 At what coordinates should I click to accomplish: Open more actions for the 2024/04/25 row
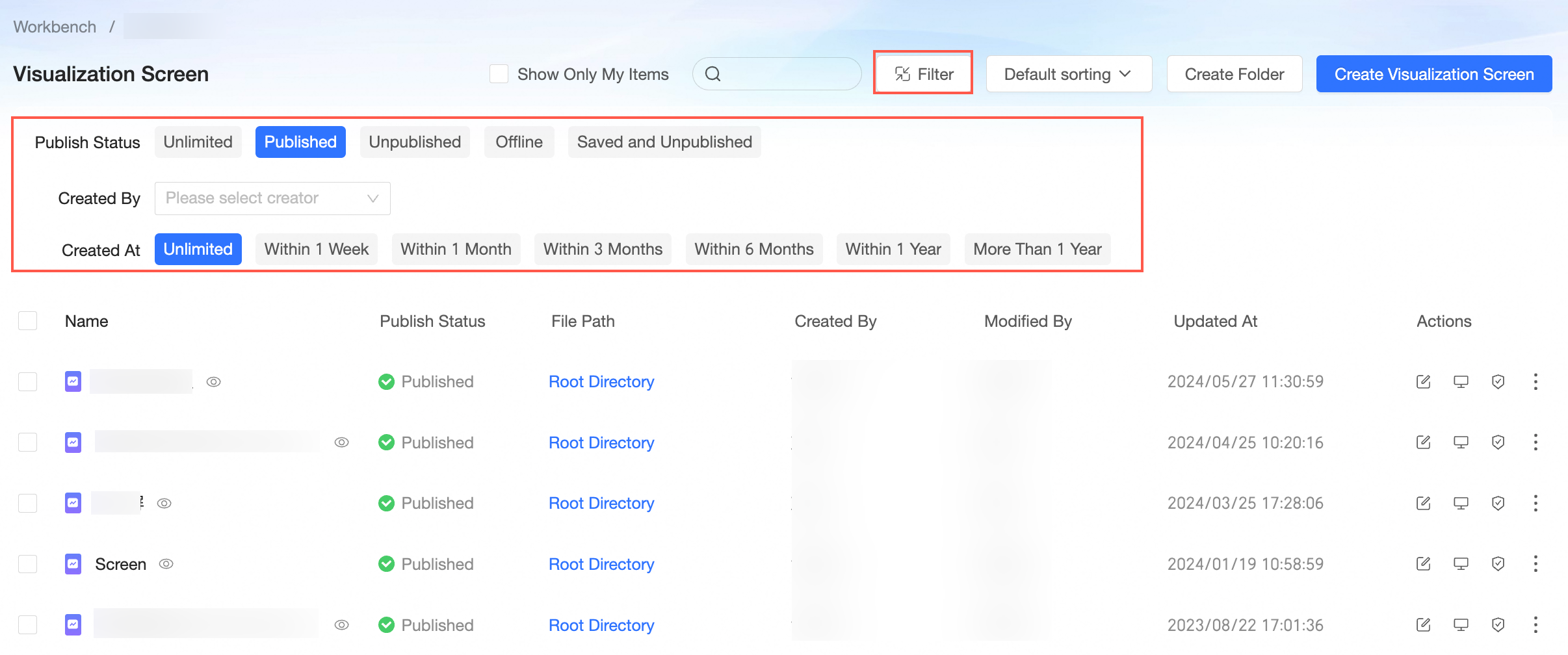[x=1535, y=443]
